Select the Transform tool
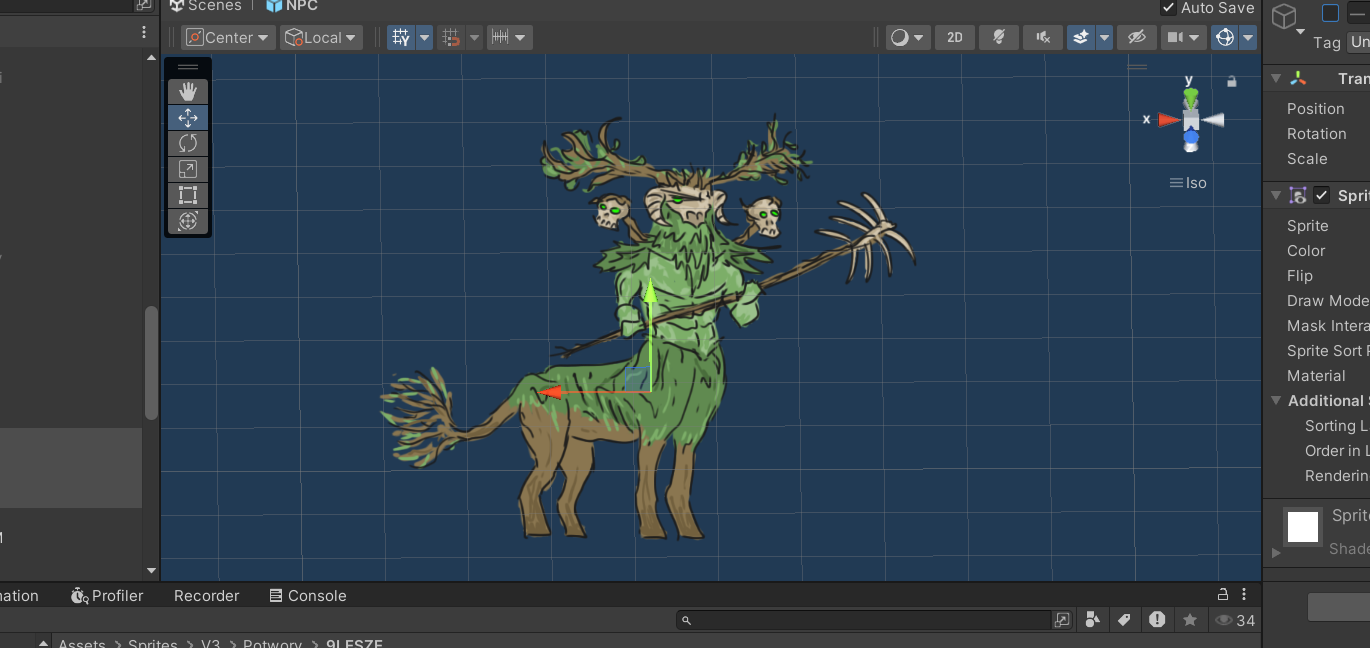Screen dimensions: 1370x648 tap(188, 221)
